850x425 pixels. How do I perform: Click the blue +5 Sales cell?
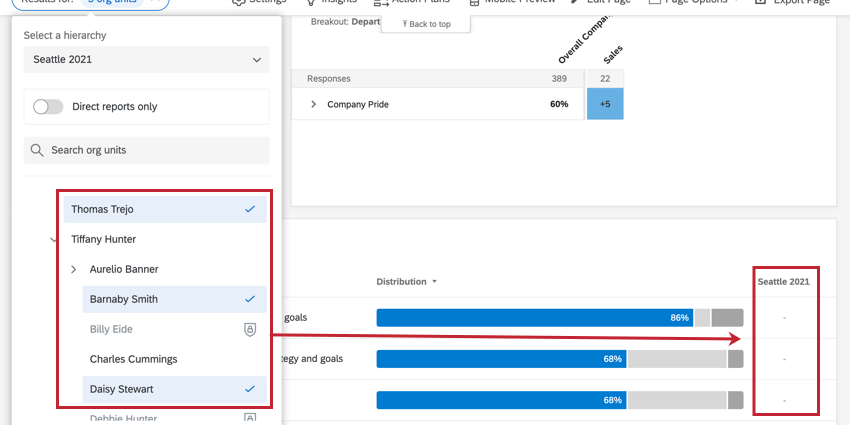pos(605,104)
